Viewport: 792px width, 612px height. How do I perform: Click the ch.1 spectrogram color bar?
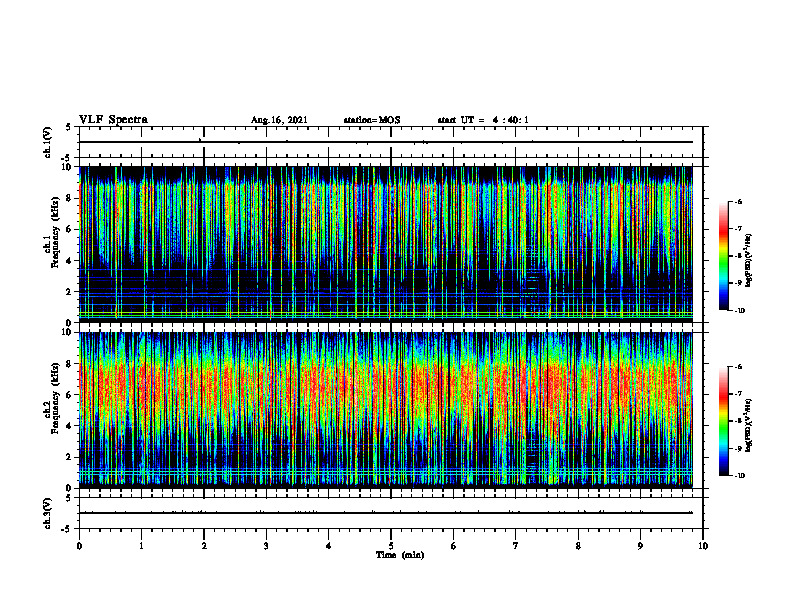723,256
